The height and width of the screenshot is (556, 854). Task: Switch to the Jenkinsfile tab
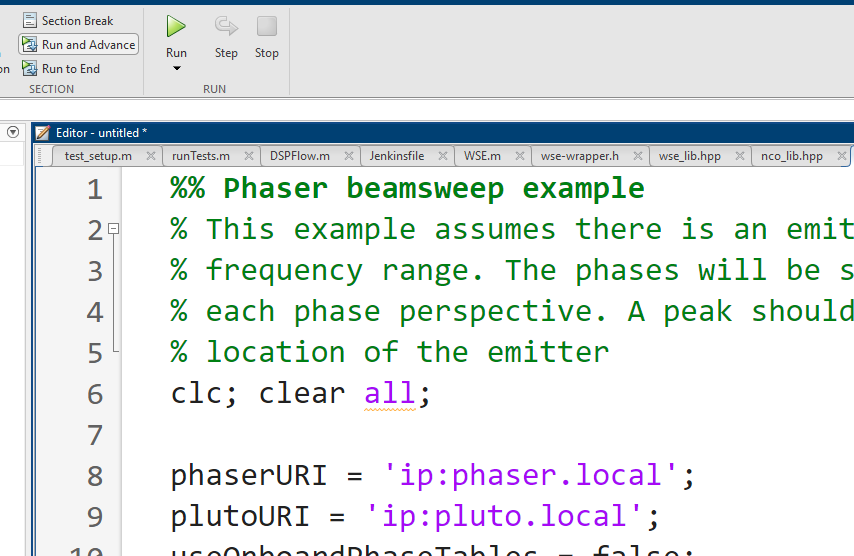(397, 156)
